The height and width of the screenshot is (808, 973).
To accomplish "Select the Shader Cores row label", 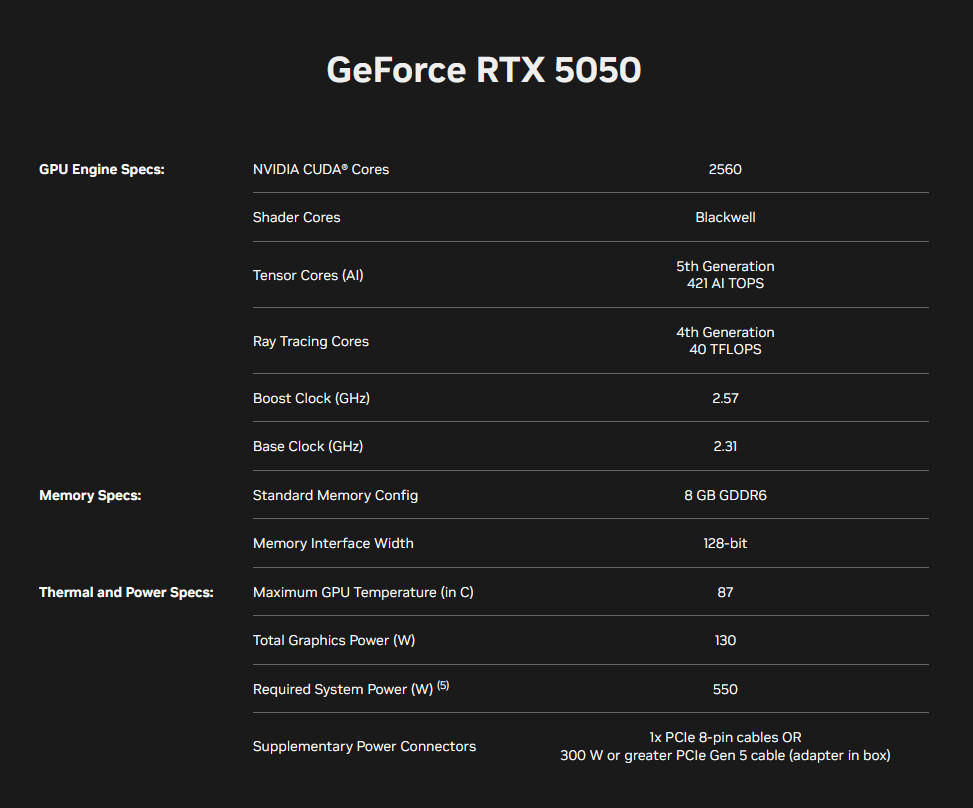I will 296,217.
